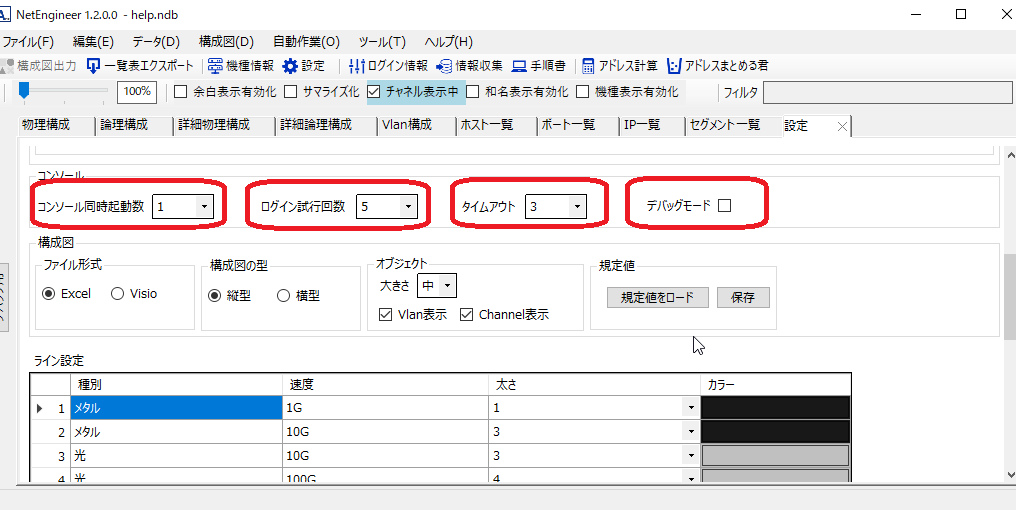Screen dimensions: 1016x510
Task: Click the color swatch for row 3 光
Action: [x=775, y=456]
